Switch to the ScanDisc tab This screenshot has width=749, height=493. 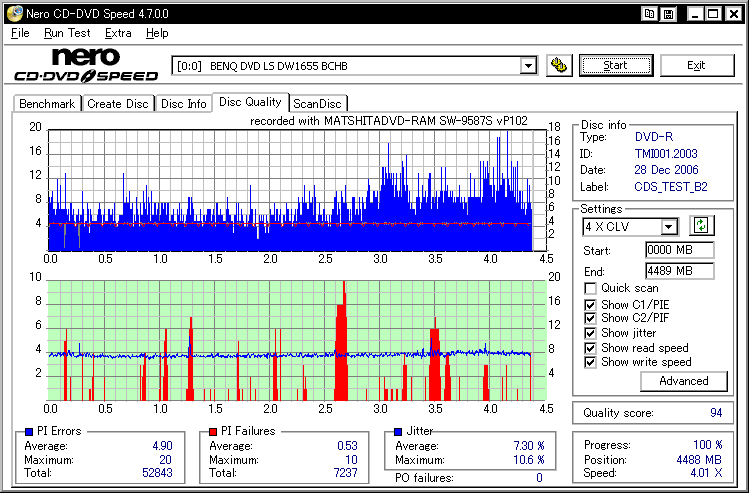(317, 104)
